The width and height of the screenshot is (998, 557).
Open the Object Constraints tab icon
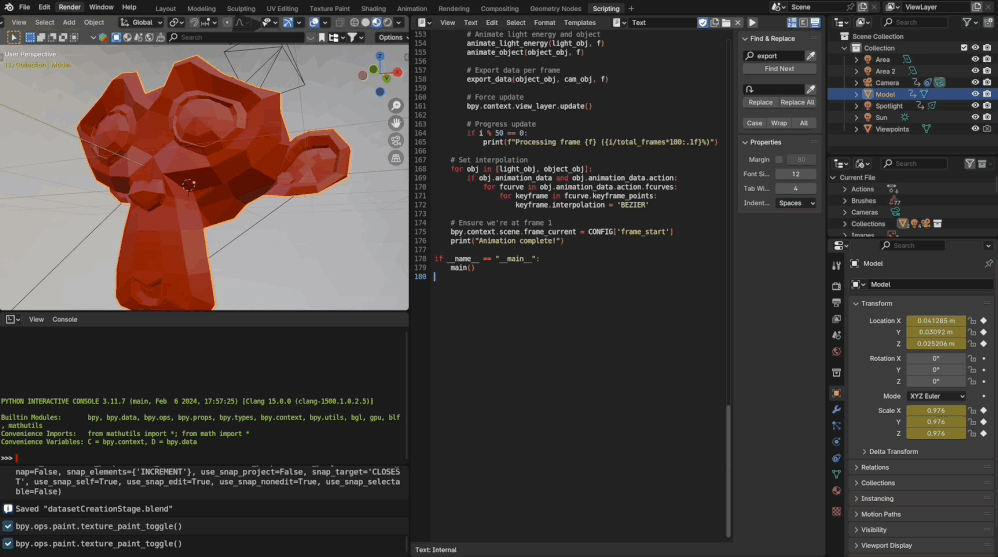836,458
